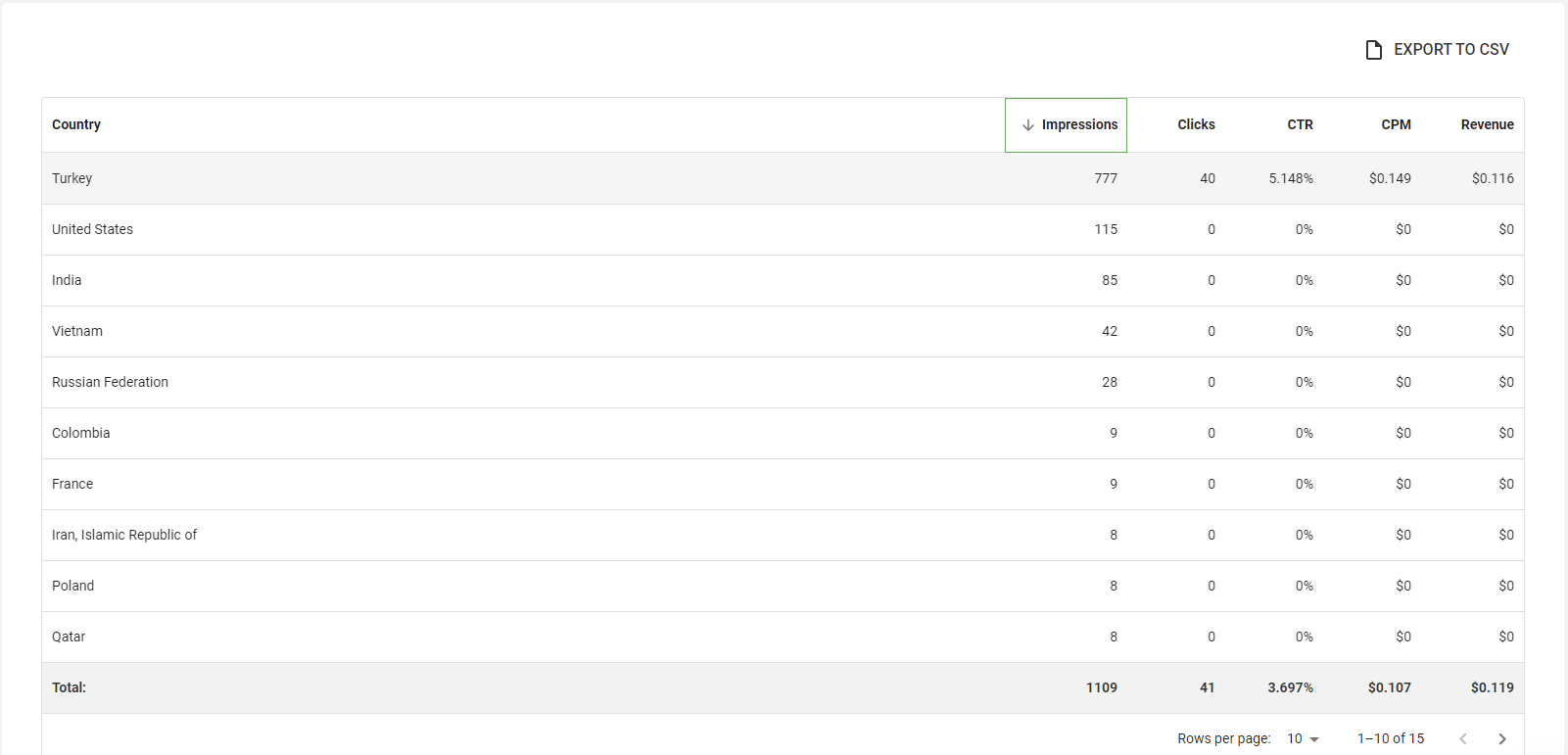Click the Turkey revenue value $0.116
Image resolution: width=1568 pixels, height=755 pixels.
point(1493,178)
